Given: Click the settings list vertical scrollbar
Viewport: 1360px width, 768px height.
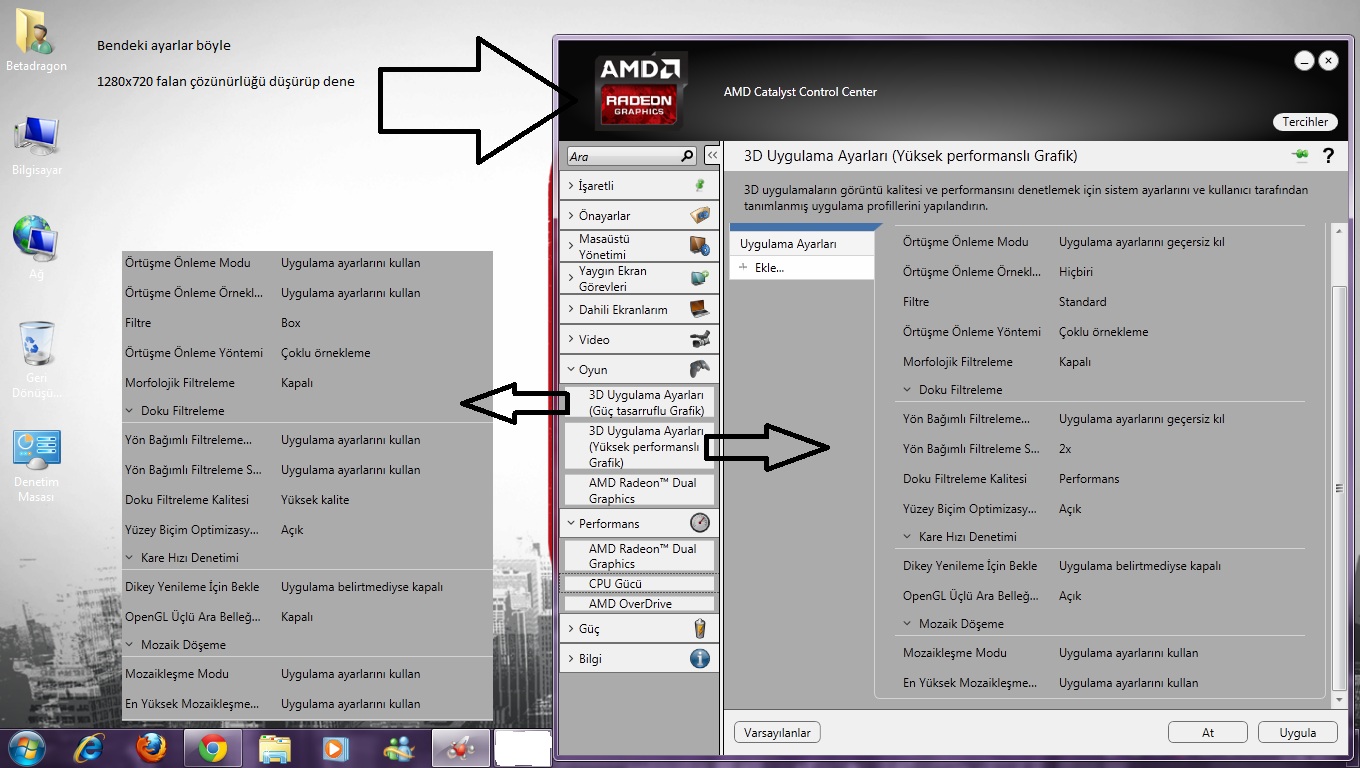Looking at the screenshot, I should tap(1340, 487).
